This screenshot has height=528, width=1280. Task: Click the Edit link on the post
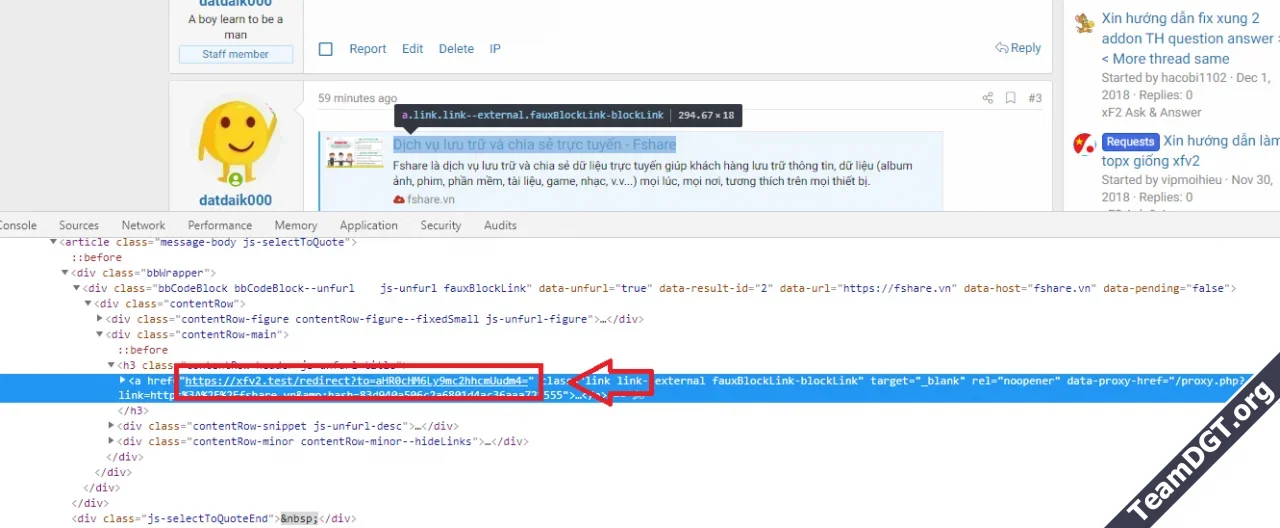click(412, 49)
